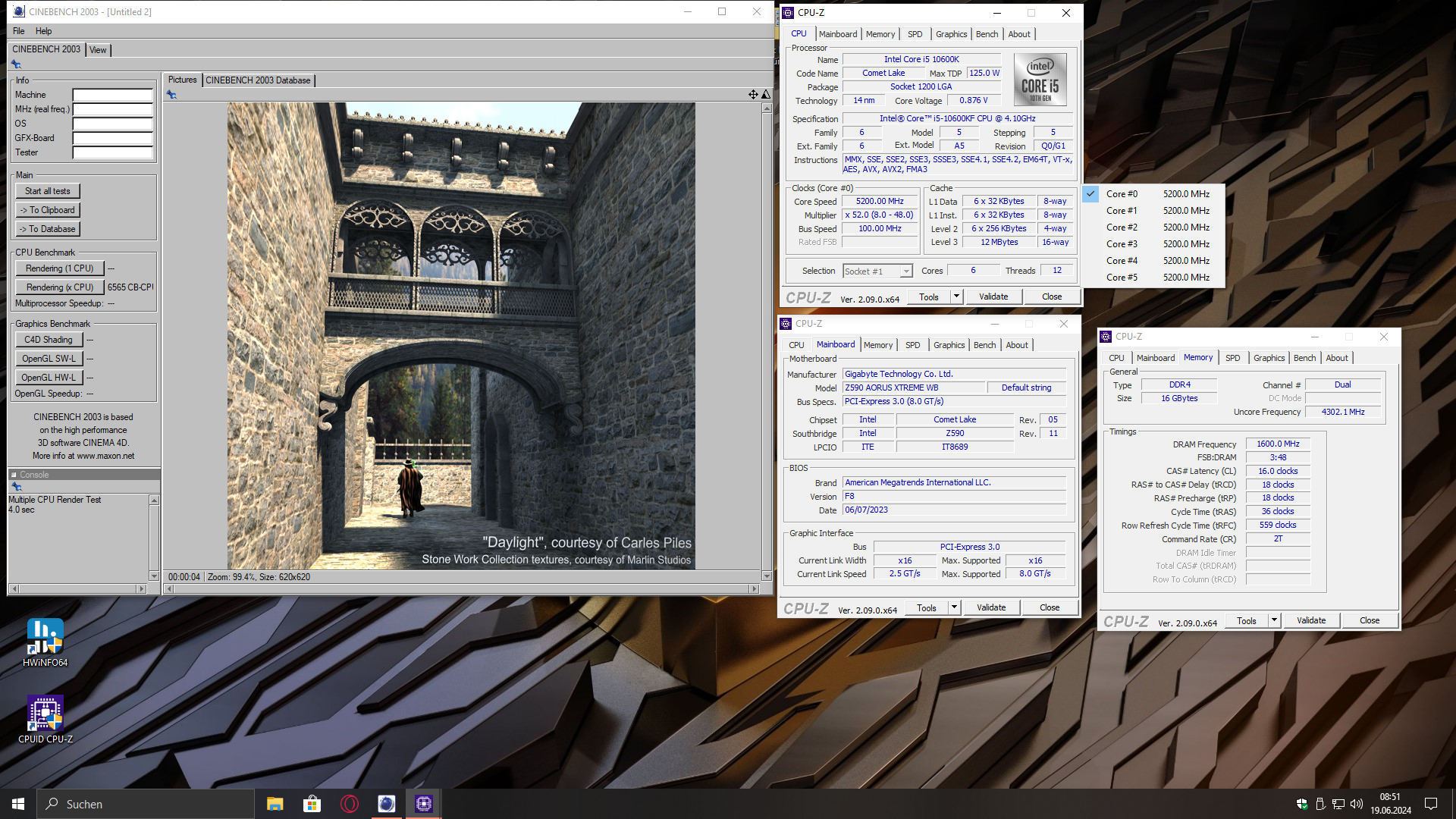Click the MHz (real freq.) input field

[x=112, y=110]
